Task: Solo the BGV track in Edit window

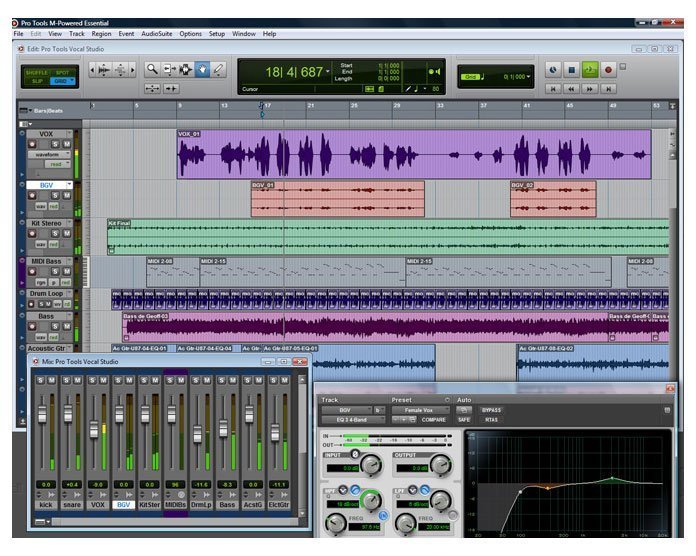Action: [x=55, y=196]
